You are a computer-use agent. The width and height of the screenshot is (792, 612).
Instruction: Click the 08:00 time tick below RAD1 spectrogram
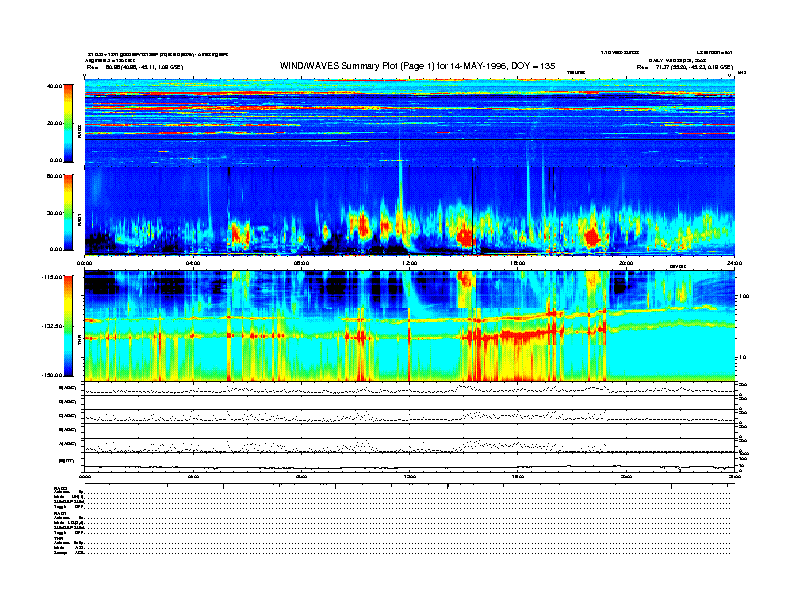[x=301, y=263]
